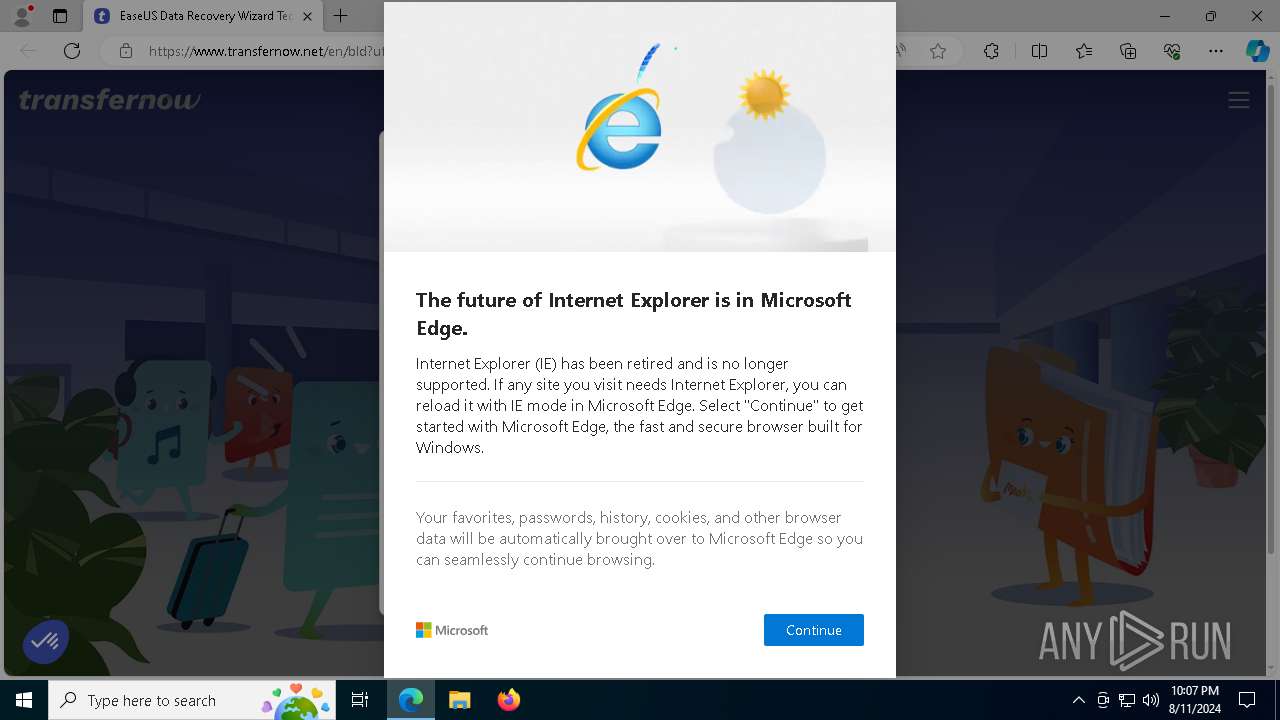Image resolution: width=1280 pixels, height=720 pixels.
Task: Minimize the Edge window
Action: point(1165,16)
